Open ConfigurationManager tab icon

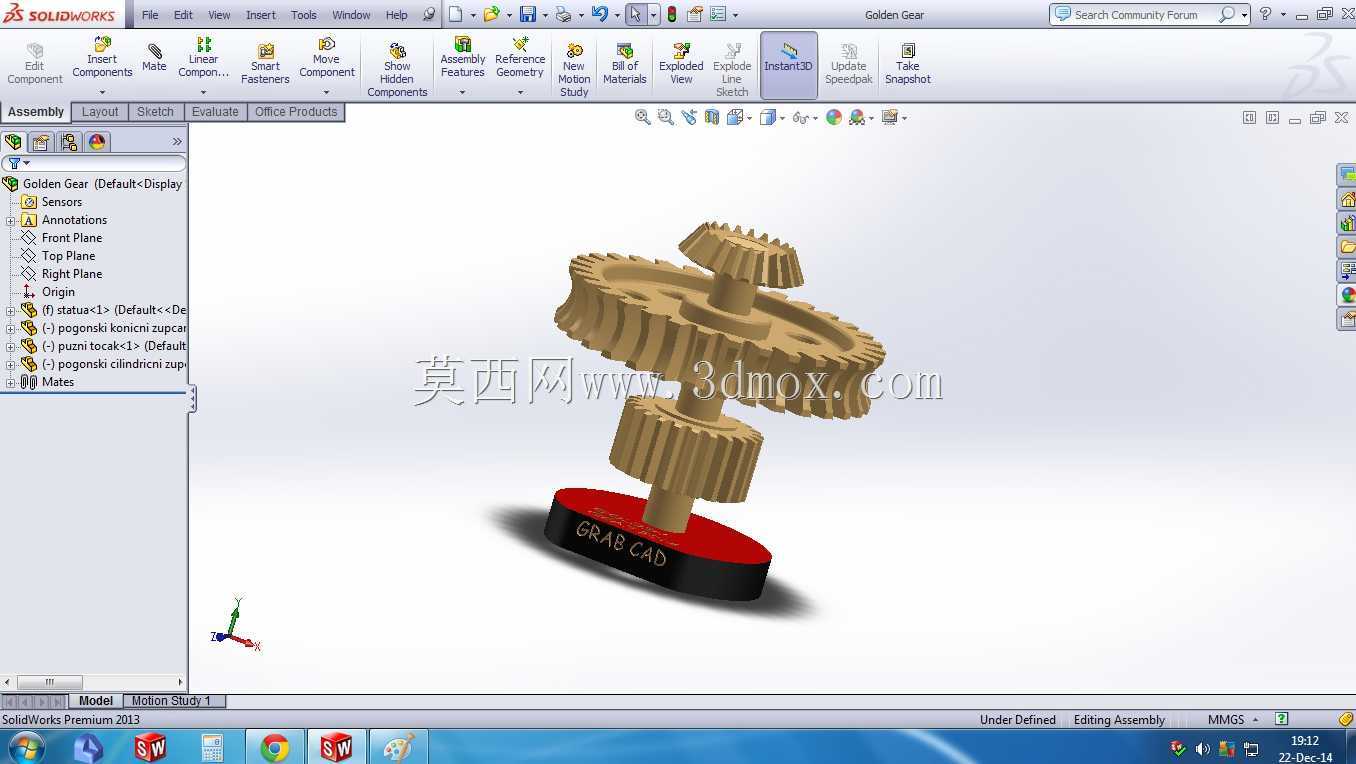[x=69, y=142]
